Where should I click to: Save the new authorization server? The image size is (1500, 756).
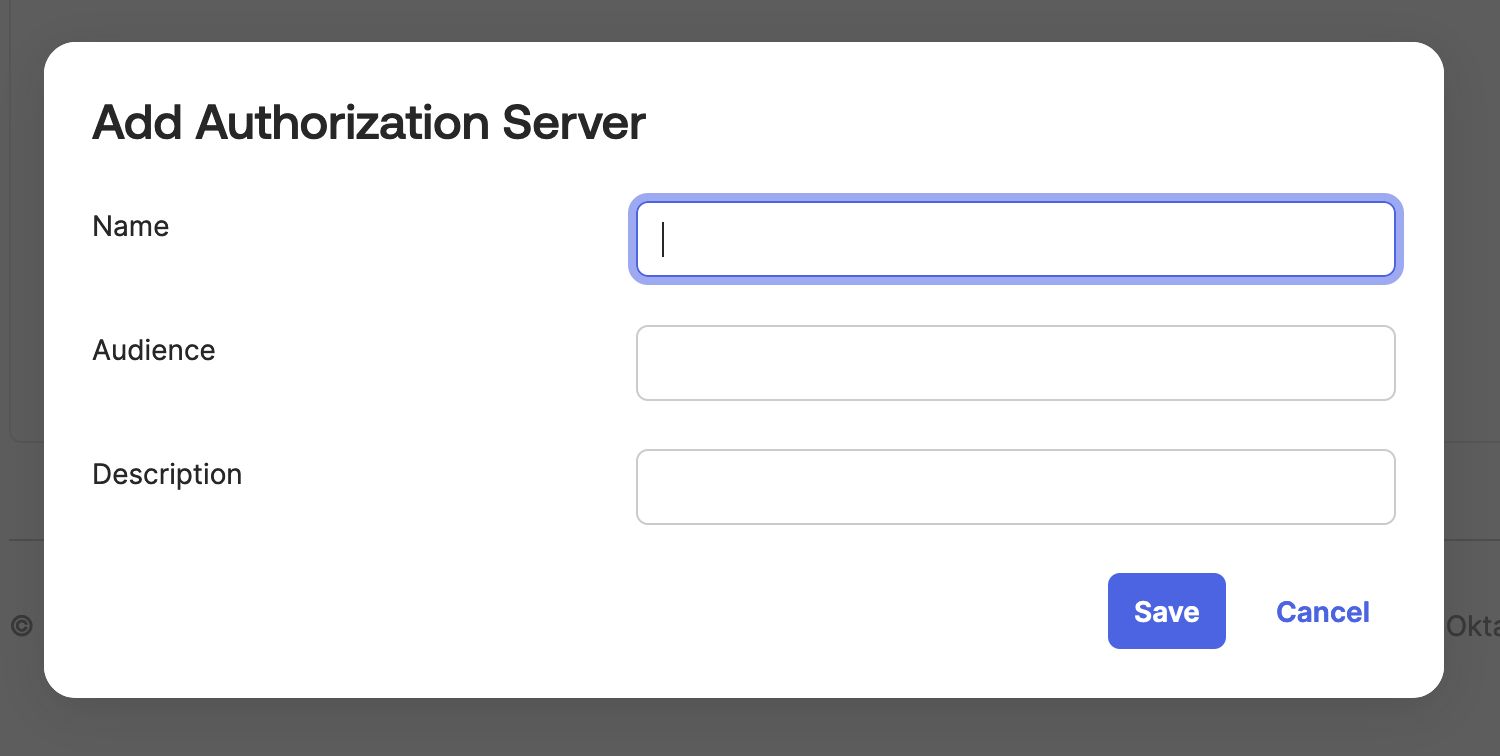1166,611
